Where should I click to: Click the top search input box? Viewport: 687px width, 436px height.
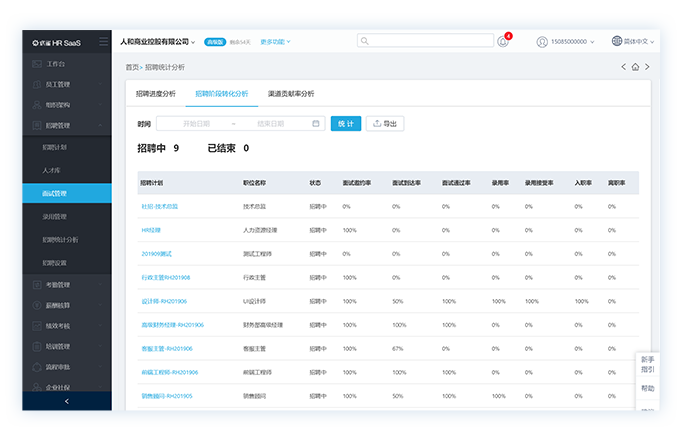(425, 40)
